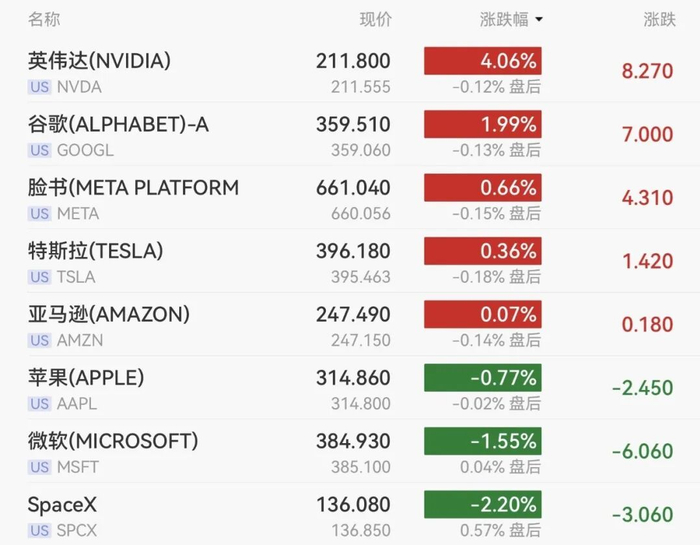Click the US badge beside NVDA

tap(39, 87)
